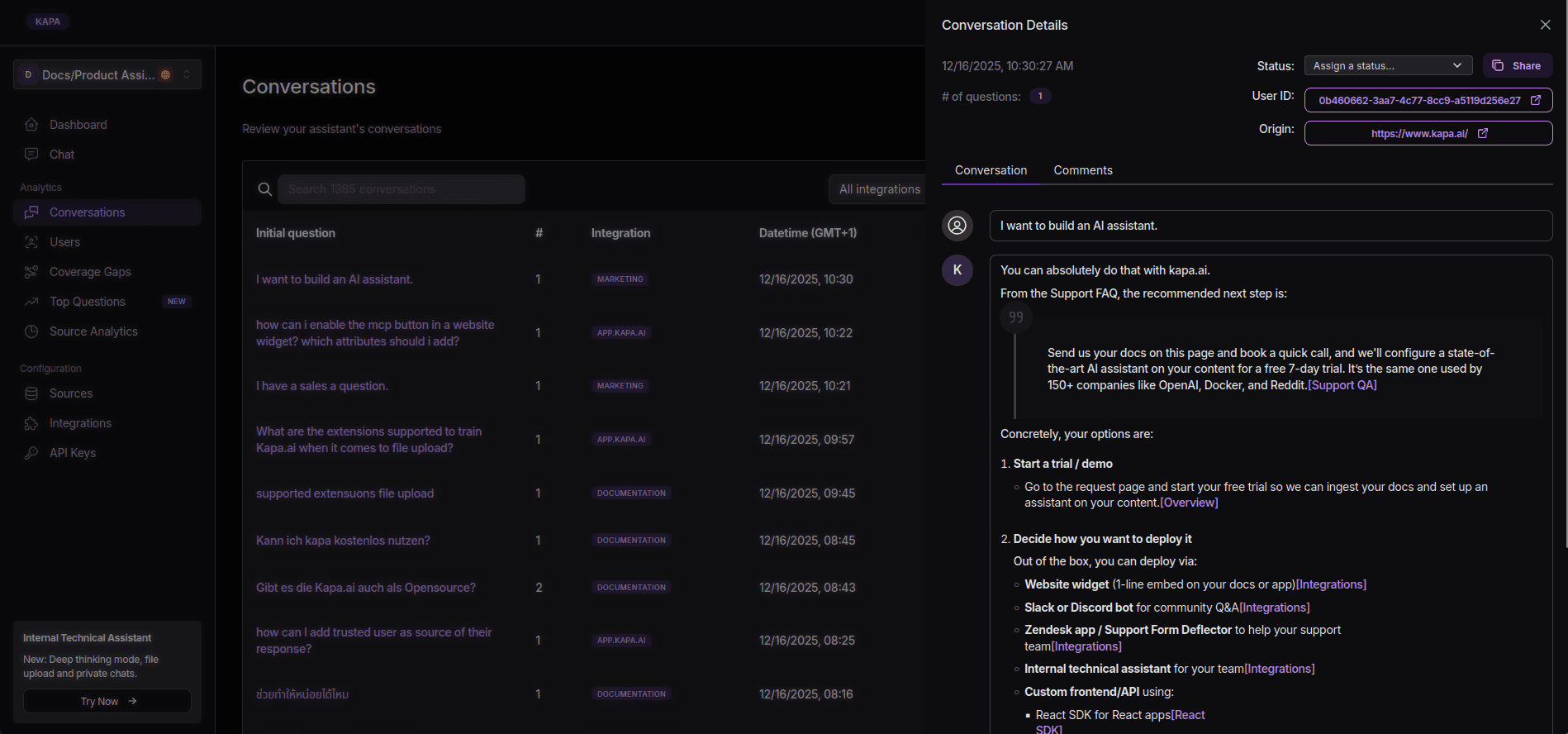Image resolution: width=1568 pixels, height=734 pixels.
Task: Open conversation about enabling the mcp button
Action: click(x=375, y=333)
